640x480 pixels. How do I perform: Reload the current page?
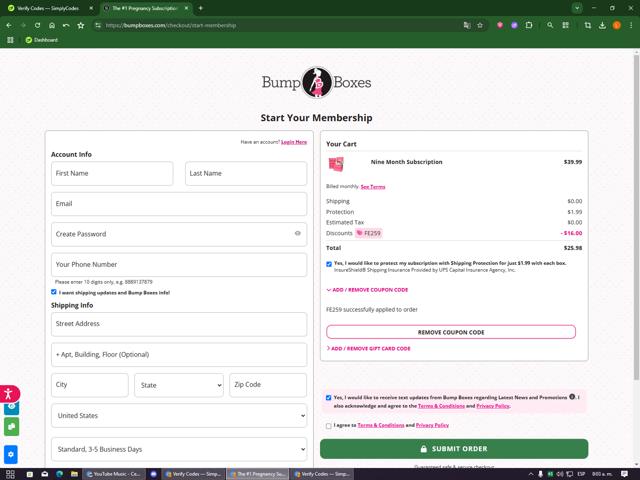click(37, 25)
